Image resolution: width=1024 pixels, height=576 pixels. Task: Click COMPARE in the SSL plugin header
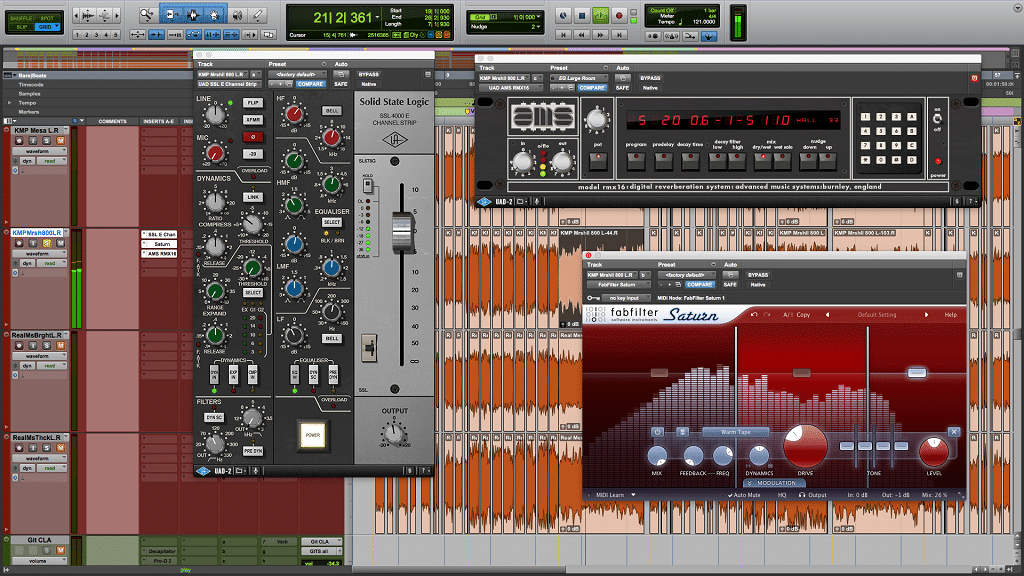310,84
